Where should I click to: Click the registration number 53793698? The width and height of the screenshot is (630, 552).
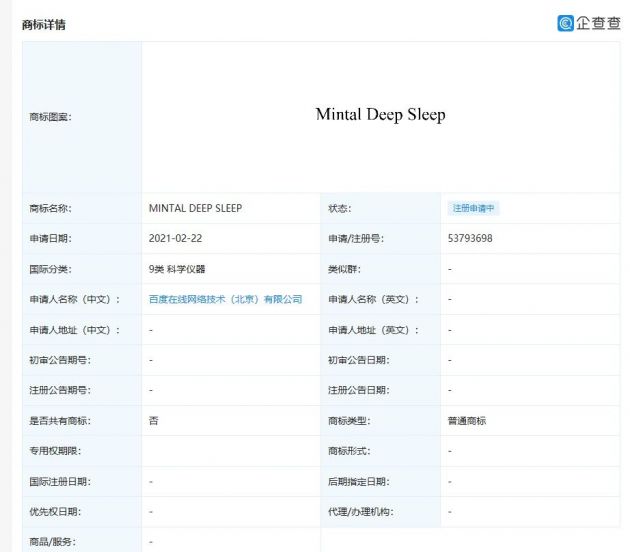[470, 239]
